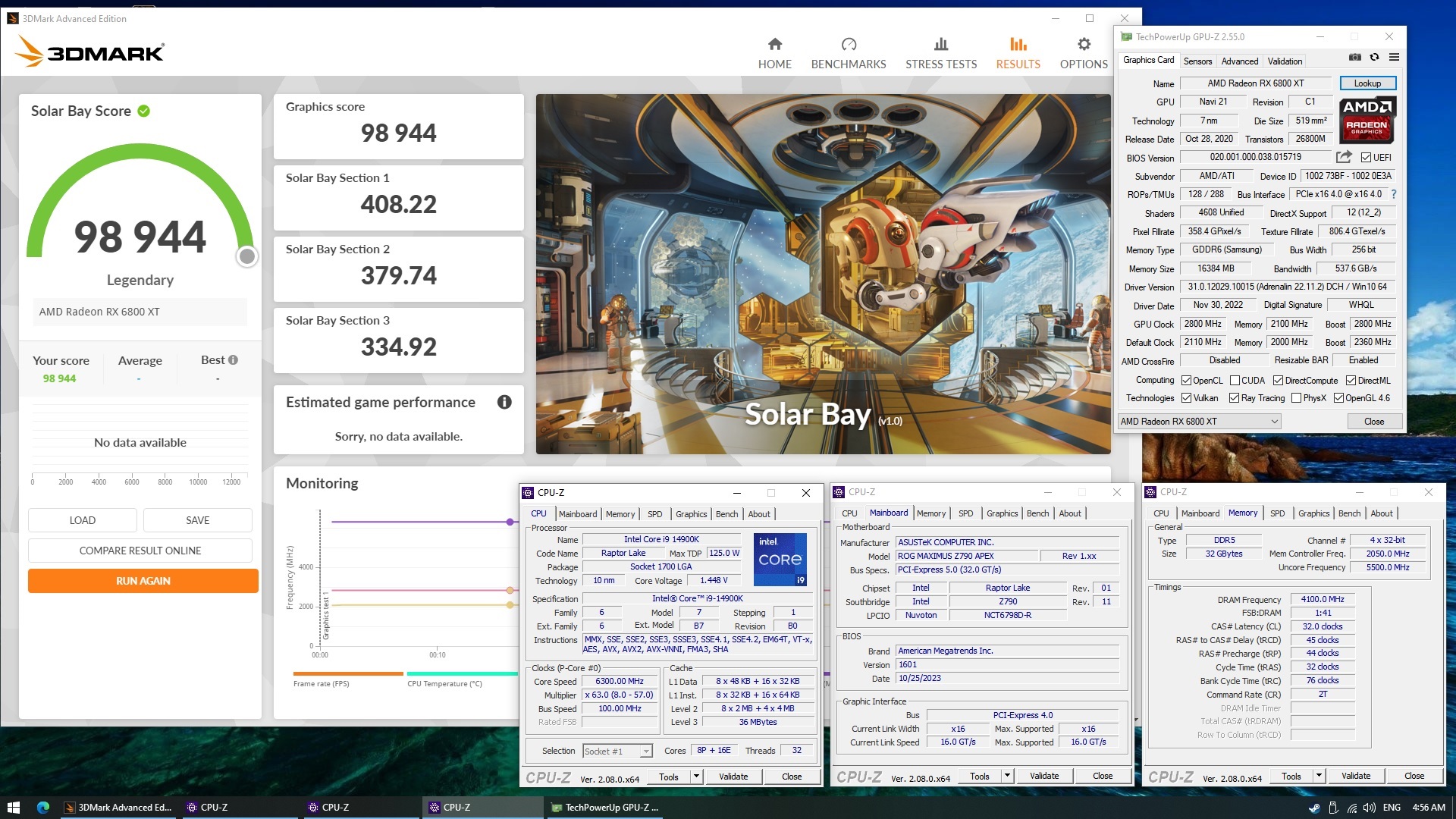The width and height of the screenshot is (1456, 819).
Task: Toggle the Ray Tracing checkbox in GPU-Z
Action: point(1234,398)
